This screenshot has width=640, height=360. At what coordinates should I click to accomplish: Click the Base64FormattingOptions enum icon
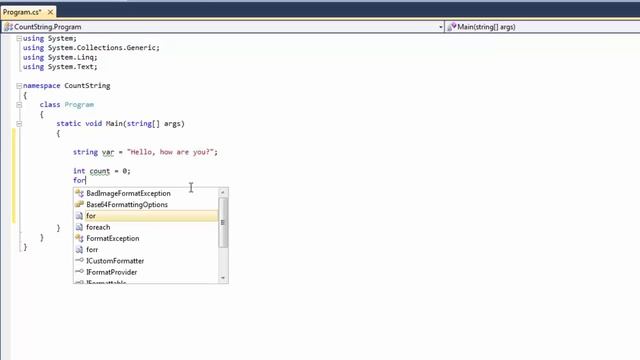pyautogui.click(x=79, y=204)
